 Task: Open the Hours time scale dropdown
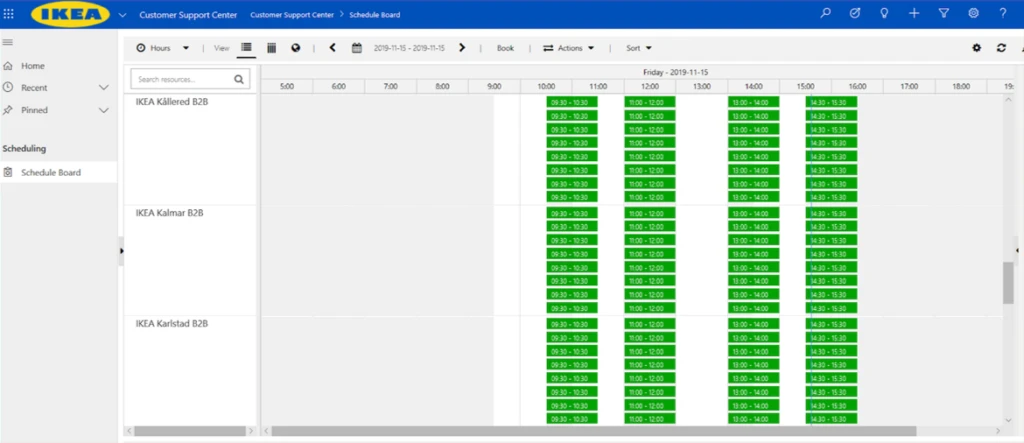point(163,48)
